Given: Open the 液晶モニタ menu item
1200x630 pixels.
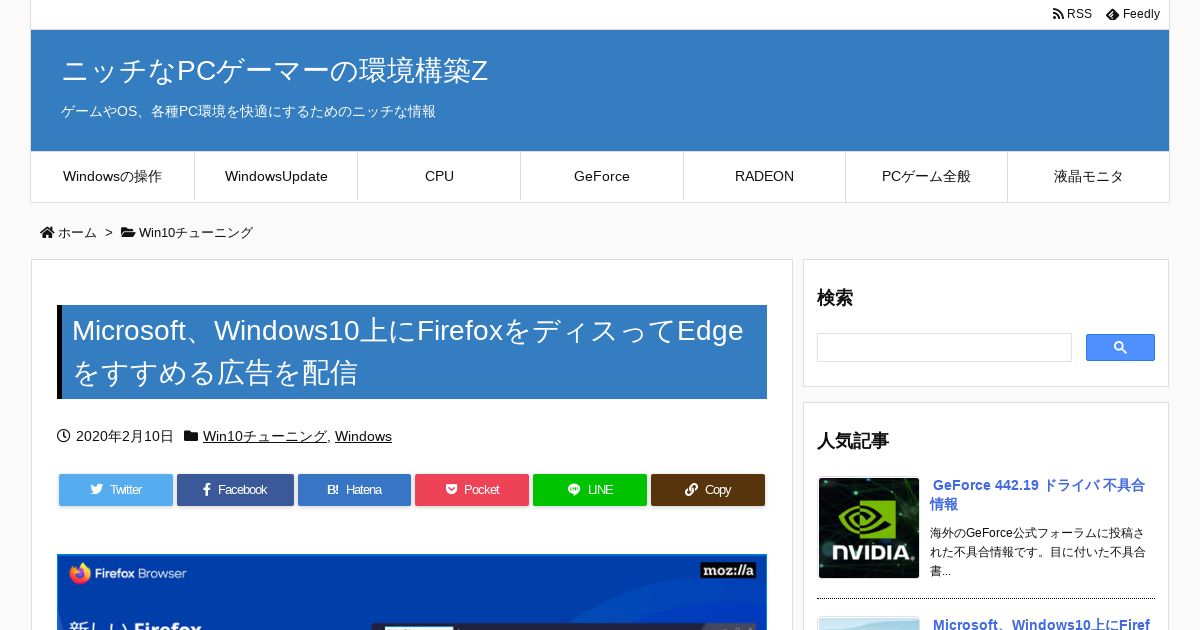Looking at the screenshot, I should click(1088, 176).
